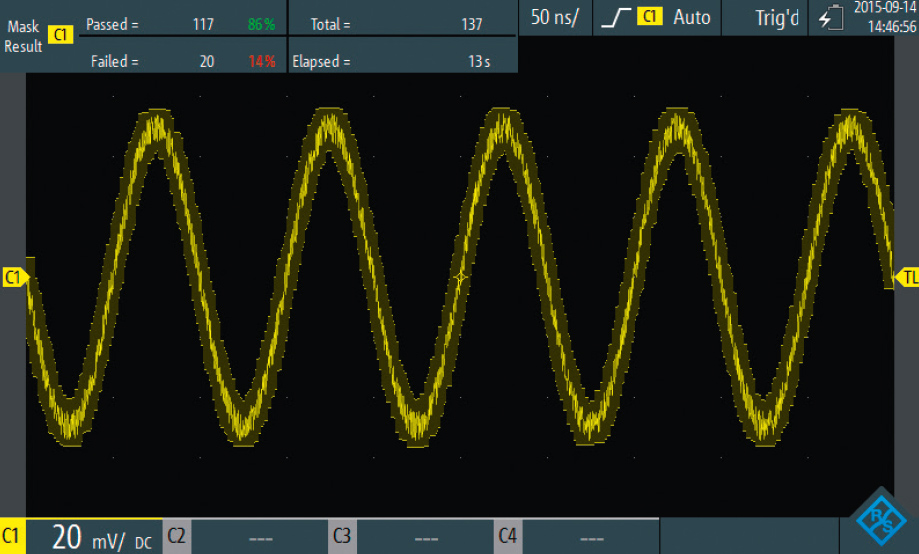The width and height of the screenshot is (919, 554).
Task: Open the Mask Result panel label
Action: click(x=23, y=35)
